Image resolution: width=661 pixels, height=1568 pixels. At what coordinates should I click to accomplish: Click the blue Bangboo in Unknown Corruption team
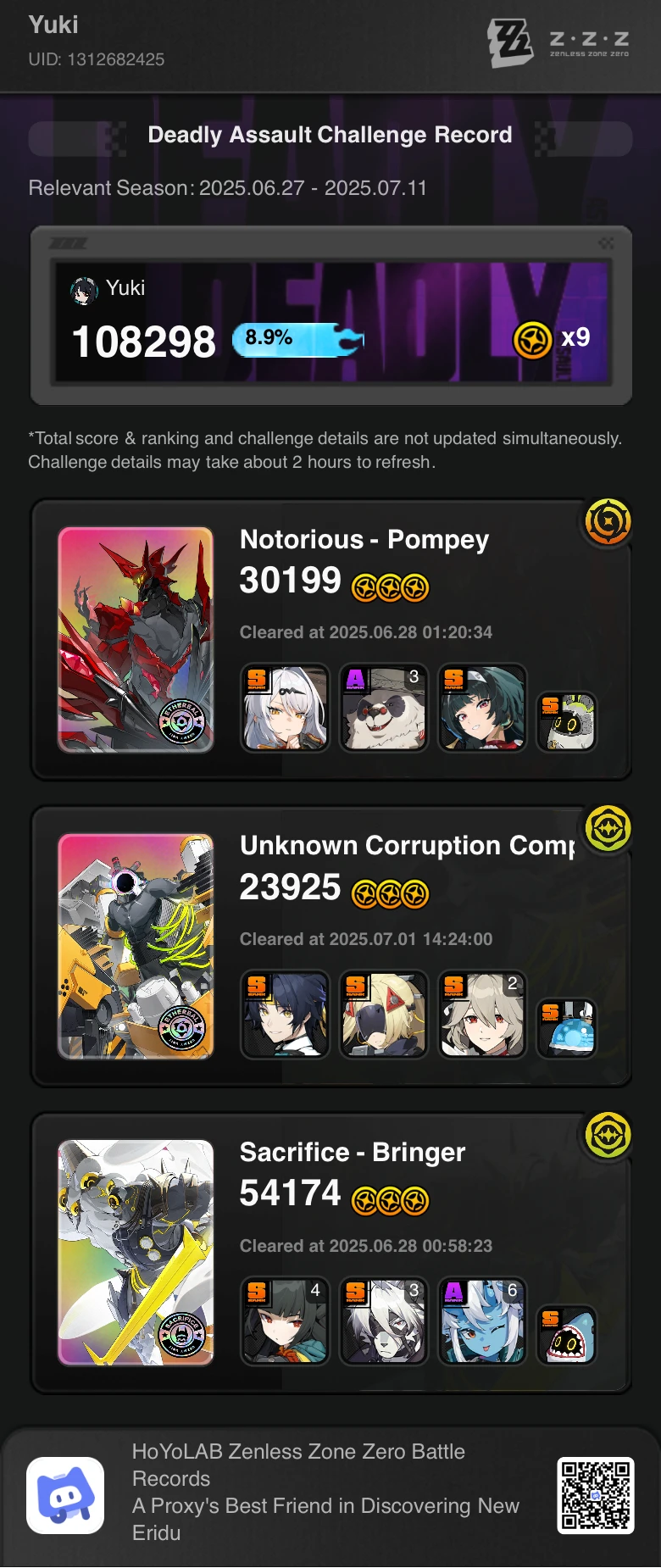pyautogui.click(x=567, y=1028)
